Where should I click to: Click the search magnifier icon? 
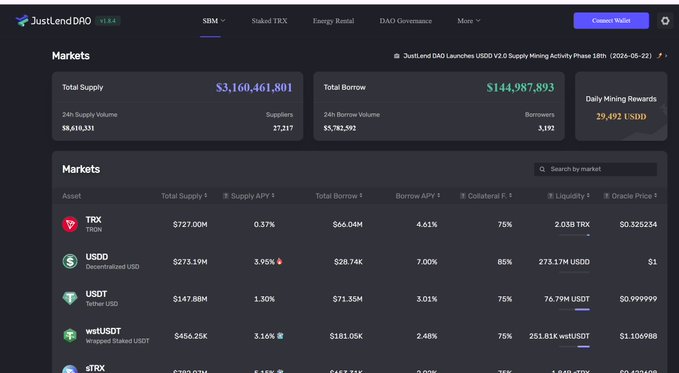(542, 169)
